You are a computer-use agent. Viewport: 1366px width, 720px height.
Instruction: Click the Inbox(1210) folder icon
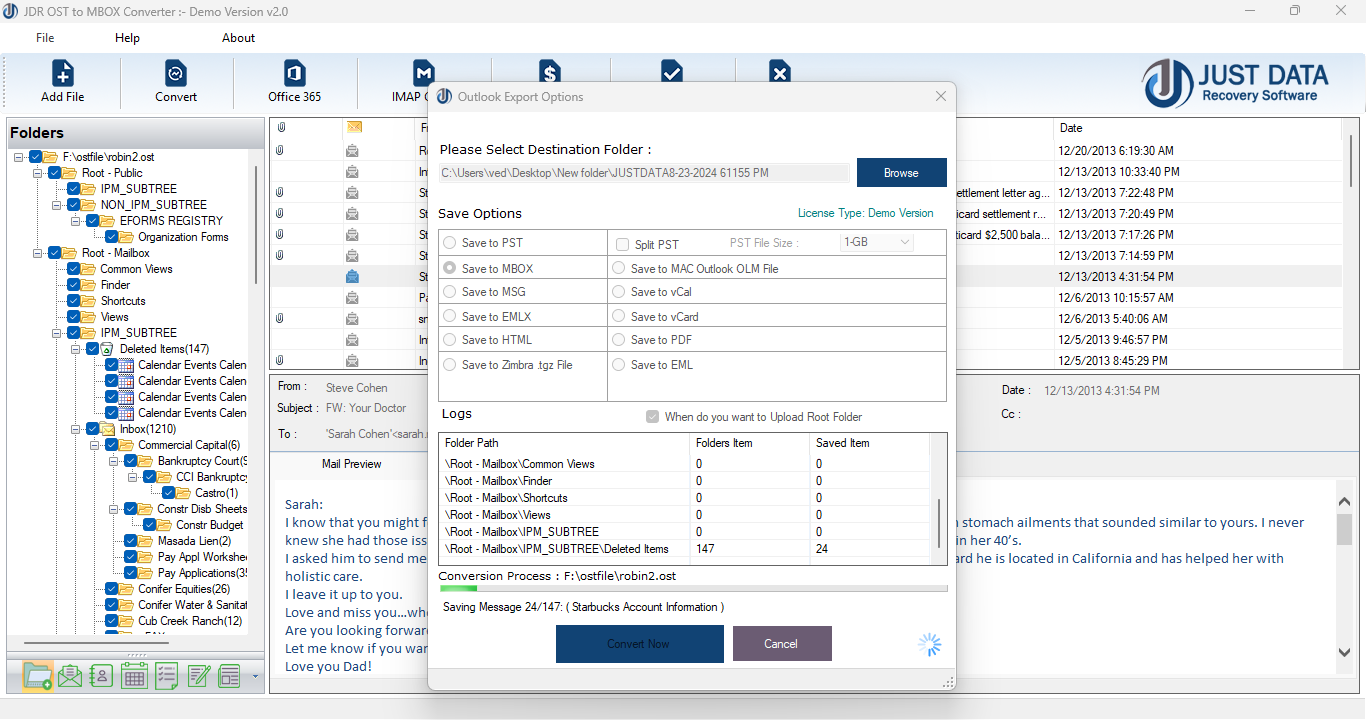(x=107, y=429)
